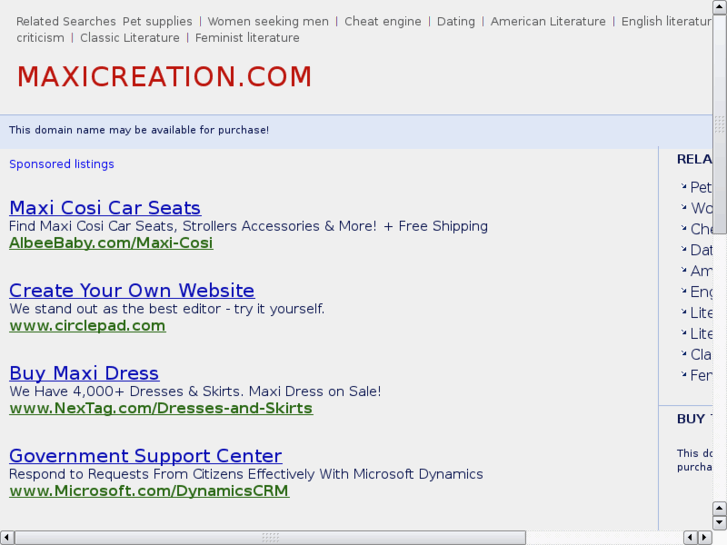The image size is (727, 545).
Task: Visit AlbeeBaby.com/Maxi-Cosi URL link
Action: click(x=111, y=243)
